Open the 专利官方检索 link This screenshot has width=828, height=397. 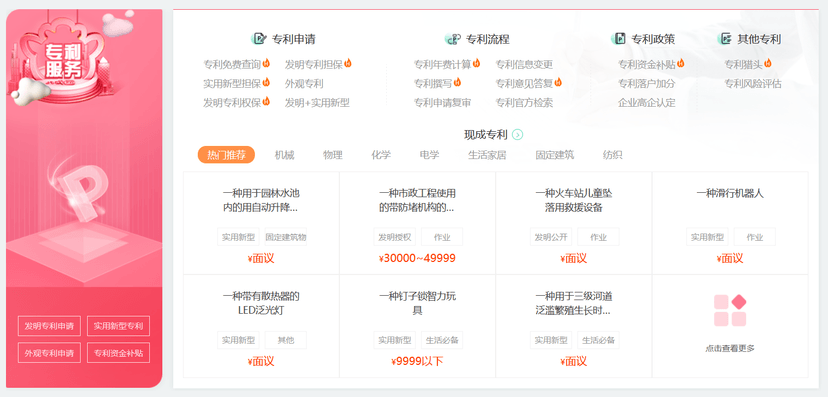click(x=524, y=103)
